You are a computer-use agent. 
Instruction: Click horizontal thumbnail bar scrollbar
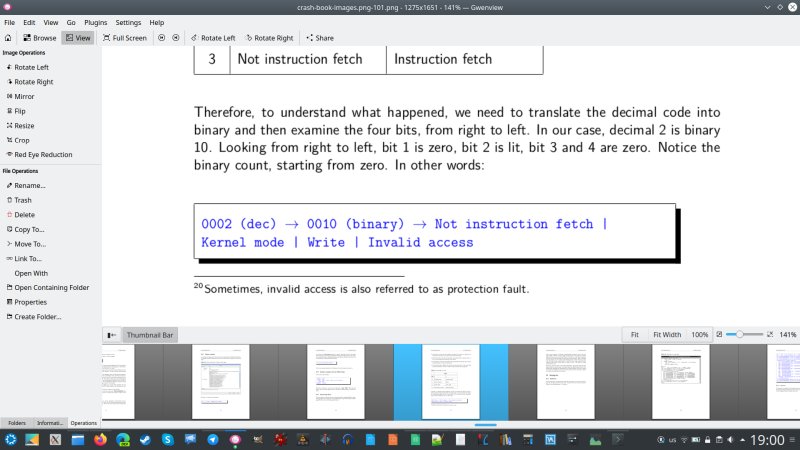[x=485, y=424]
